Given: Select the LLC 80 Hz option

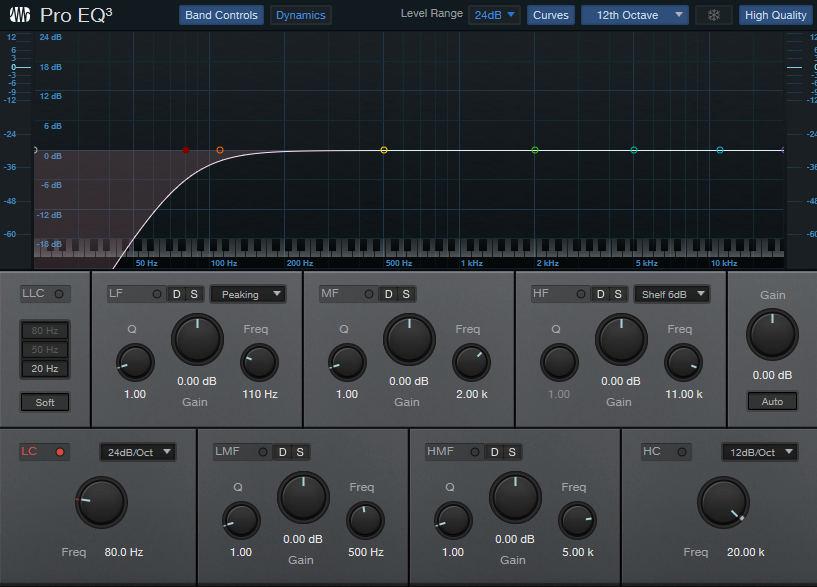Looking at the screenshot, I should (45, 330).
